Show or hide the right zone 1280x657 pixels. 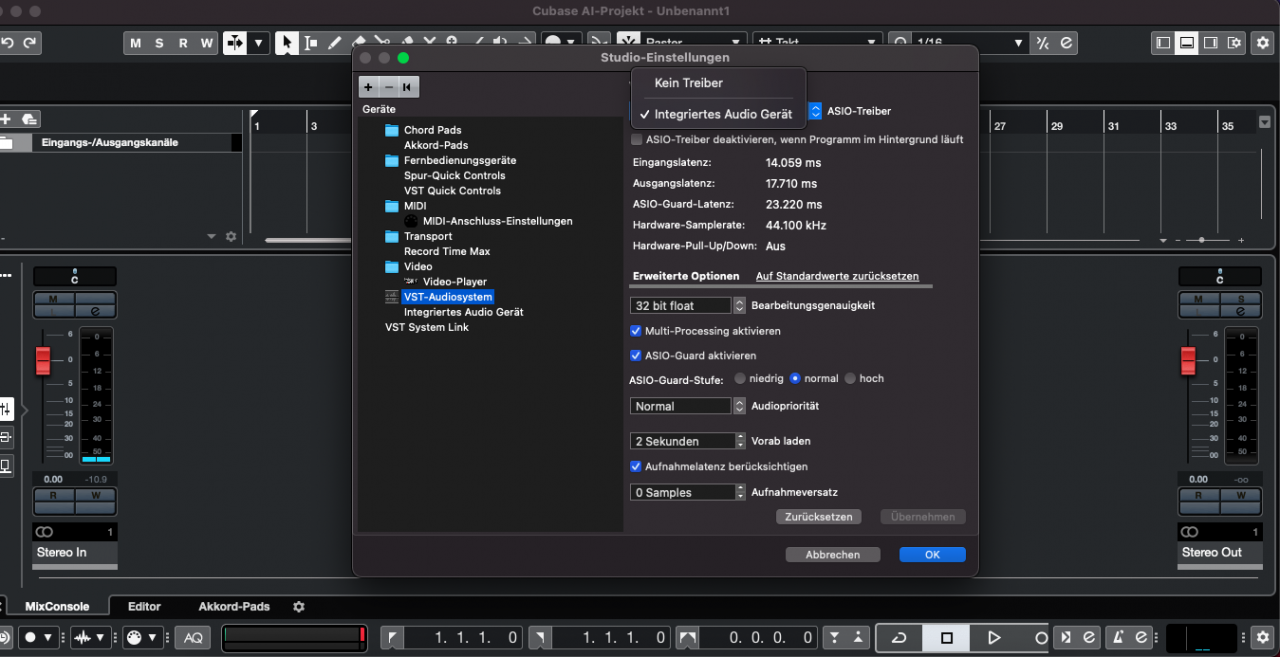[1210, 43]
